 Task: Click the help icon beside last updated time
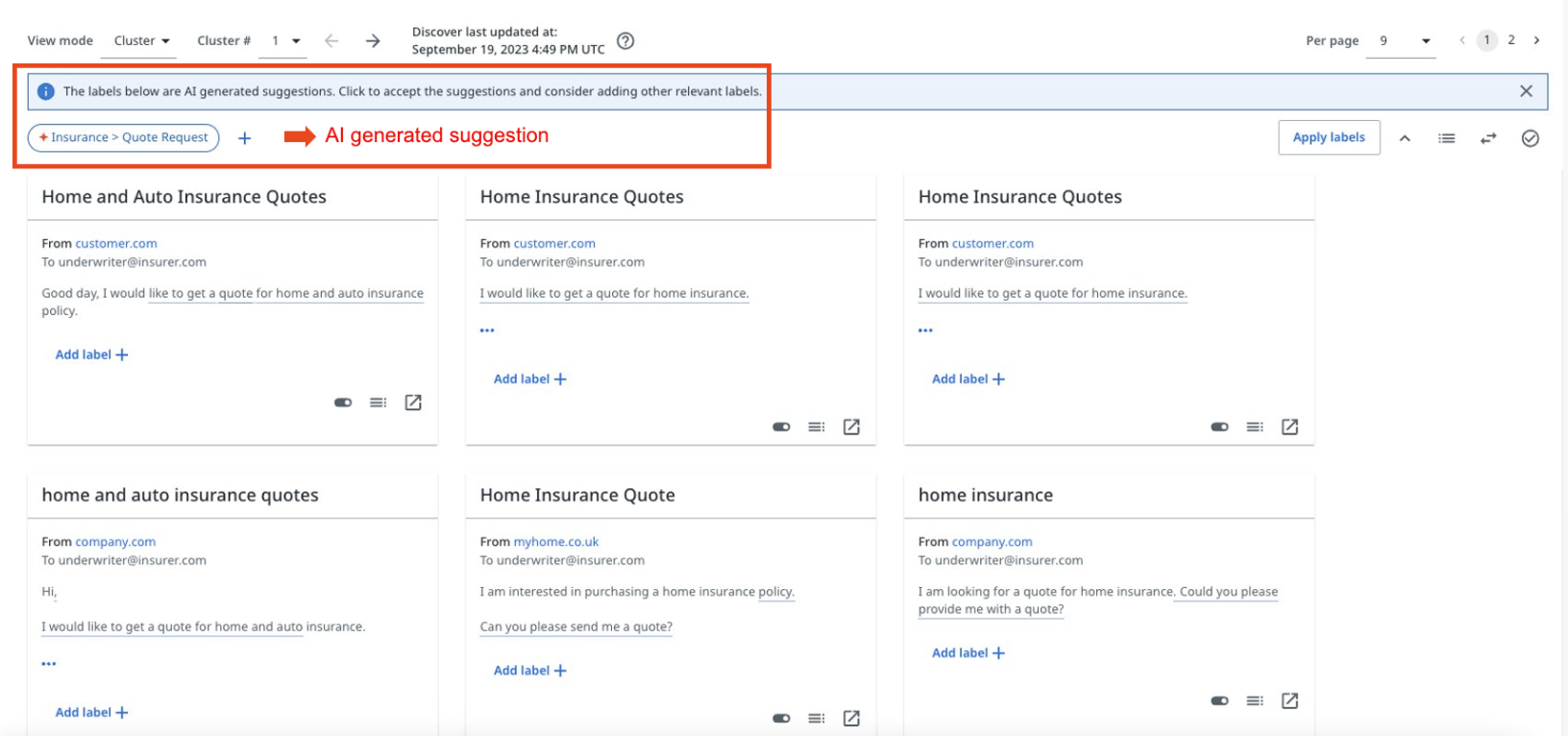625,40
